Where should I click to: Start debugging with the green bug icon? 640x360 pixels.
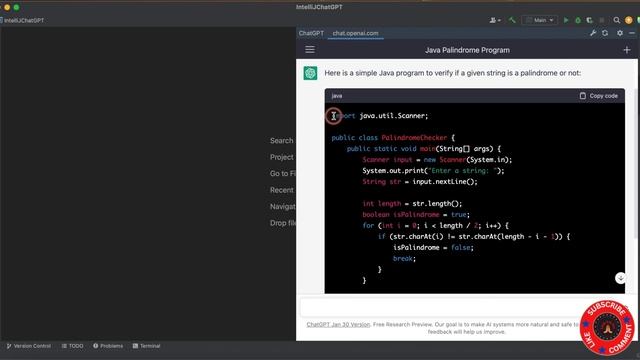(x=578, y=20)
